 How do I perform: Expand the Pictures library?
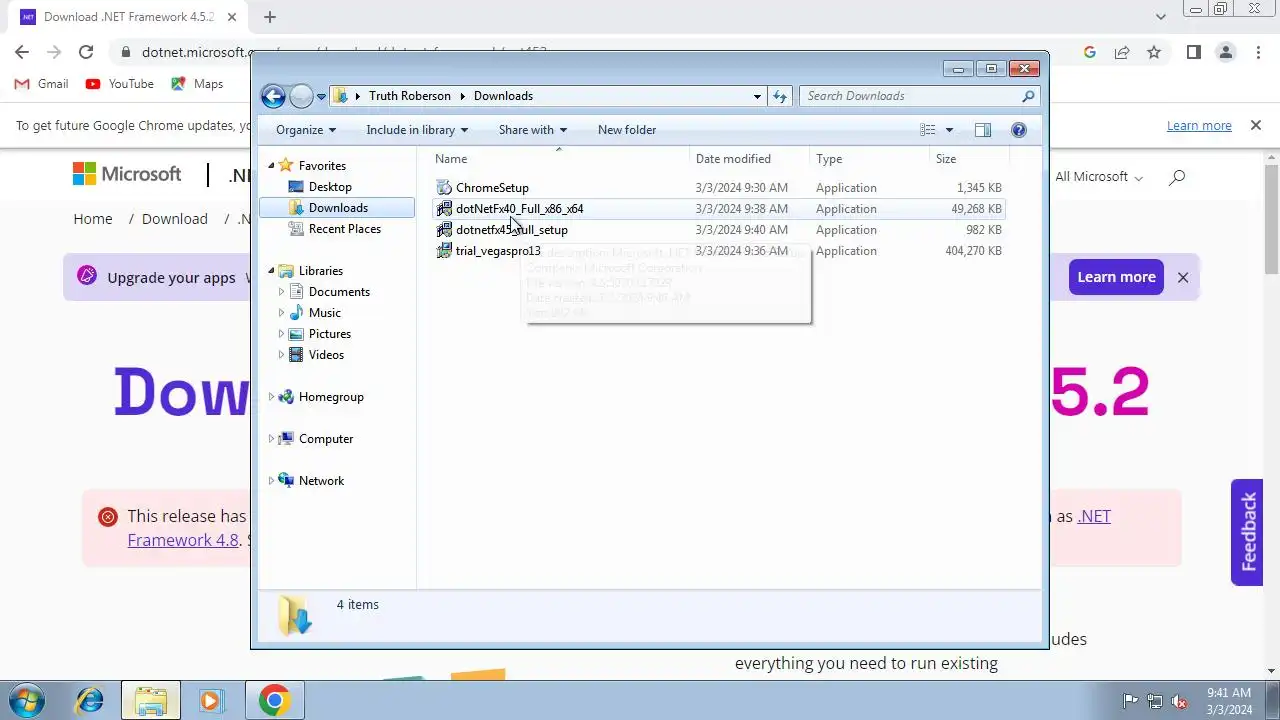coord(282,334)
